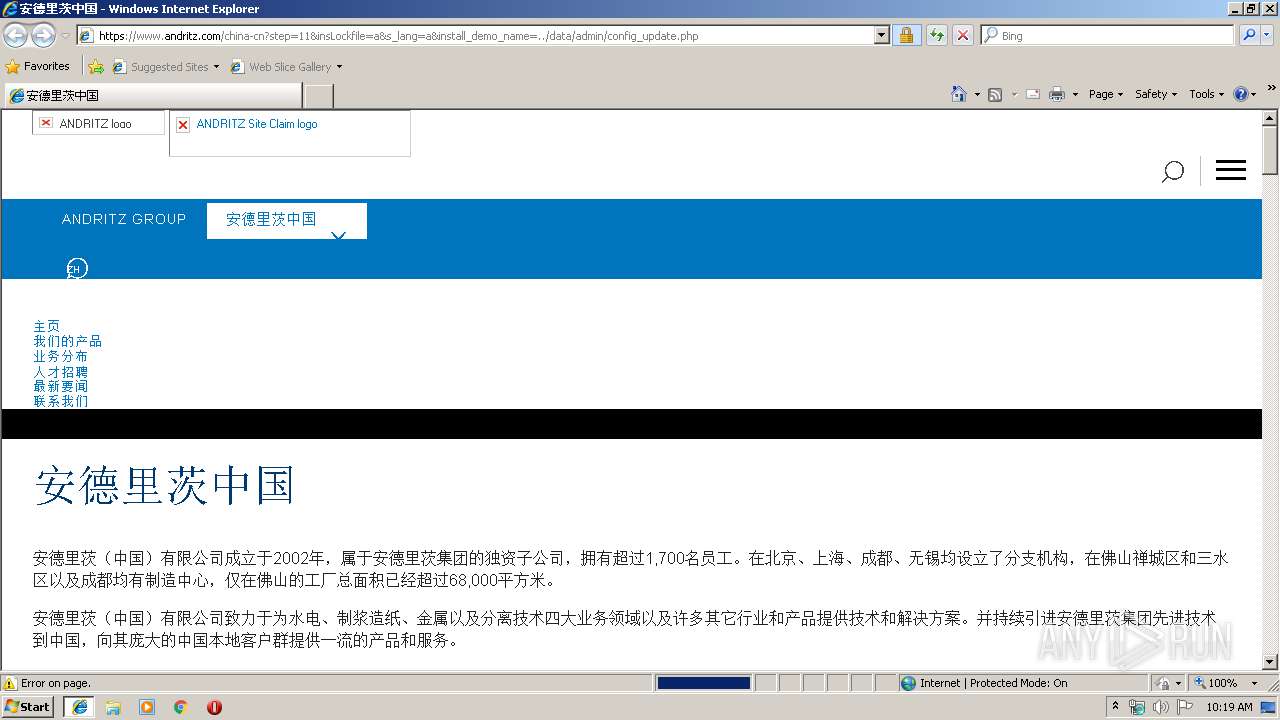Click the website search magnifier icon
This screenshot has width=1280, height=720.
coord(1172,171)
